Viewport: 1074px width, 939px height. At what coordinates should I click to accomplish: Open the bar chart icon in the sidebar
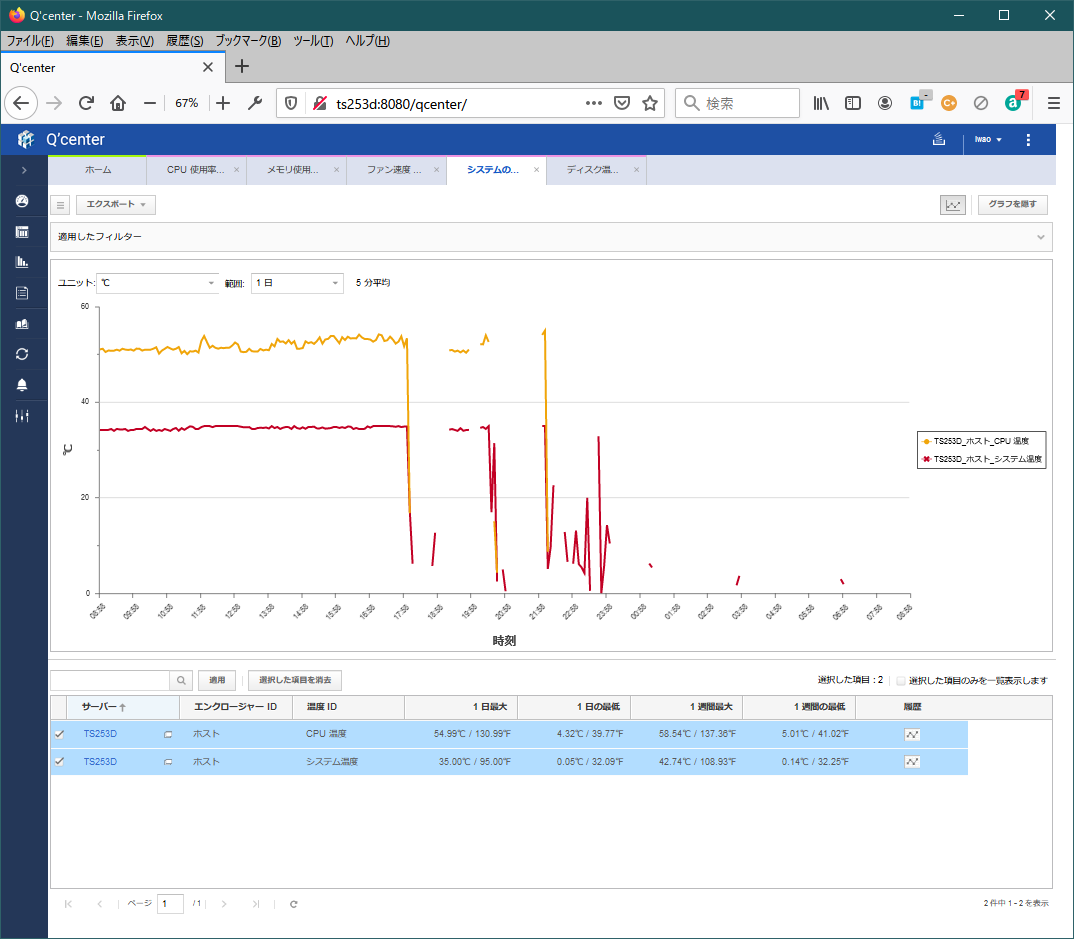pyautogui.click(x=22, y=262)
